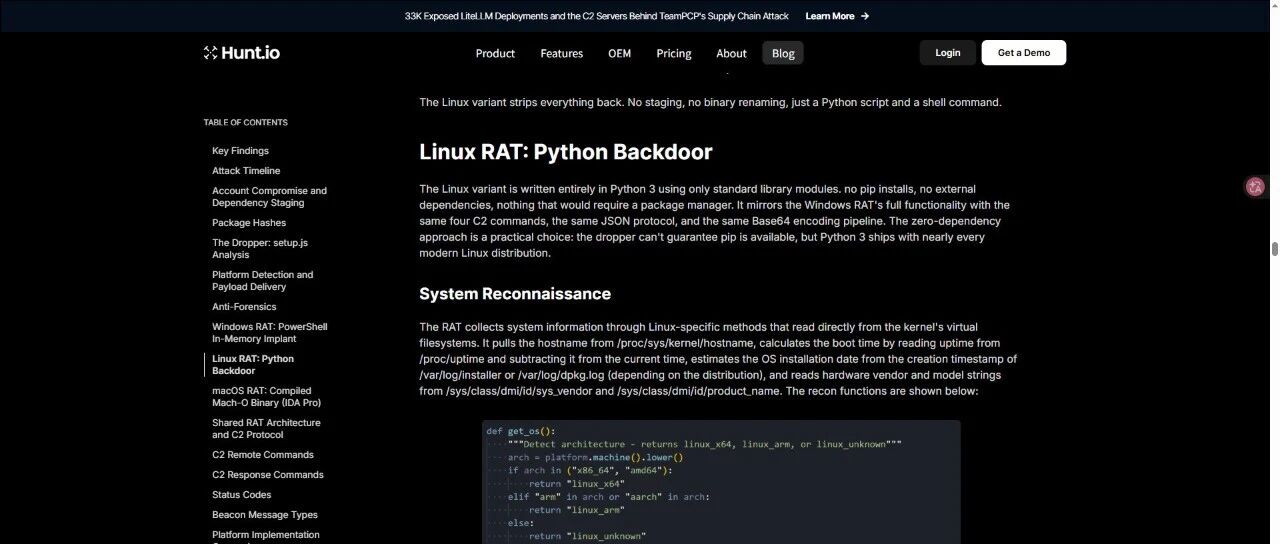Go to Platform Detection and Payload Delivery
The width and height of the screenshot is (1280, 544).
[262, 281]
